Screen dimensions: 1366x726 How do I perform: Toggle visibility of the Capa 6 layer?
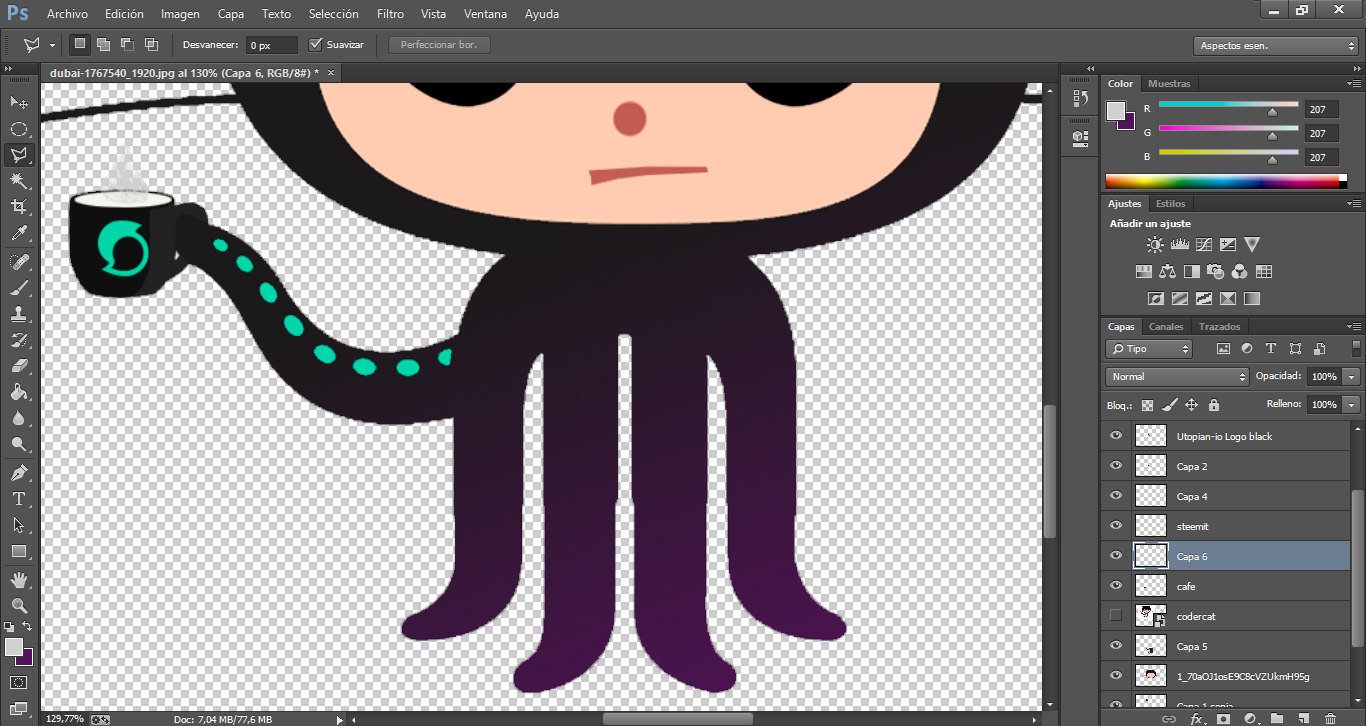click(x=1116, y=556)
